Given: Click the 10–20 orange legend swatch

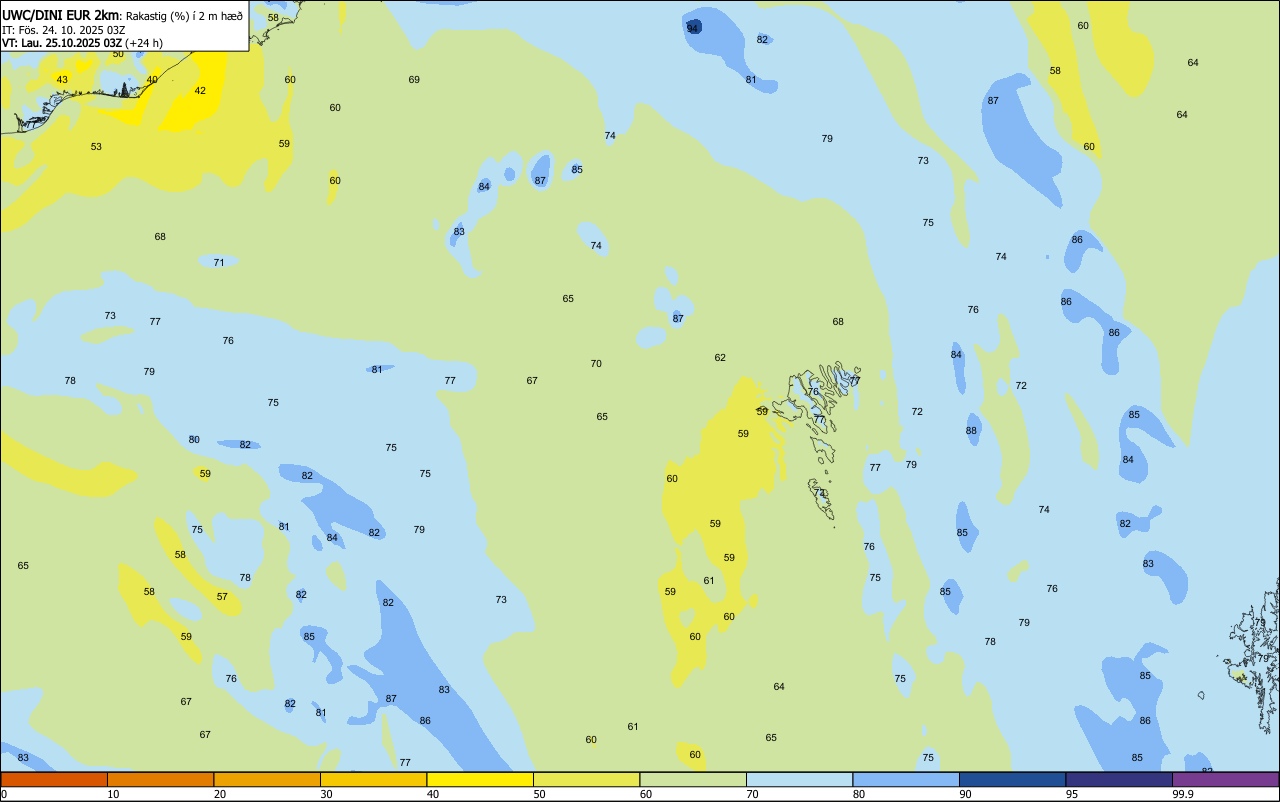Looking at the screenshot, I should pos(160,779).
